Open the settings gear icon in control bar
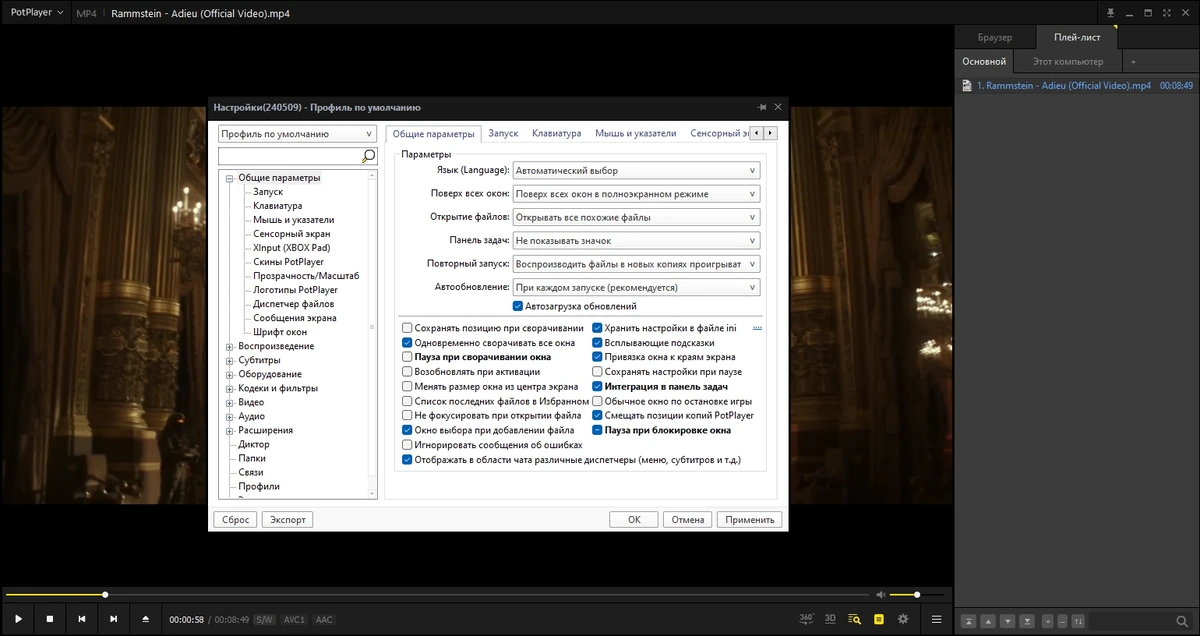1200x636 pixels. pos(903,619)
